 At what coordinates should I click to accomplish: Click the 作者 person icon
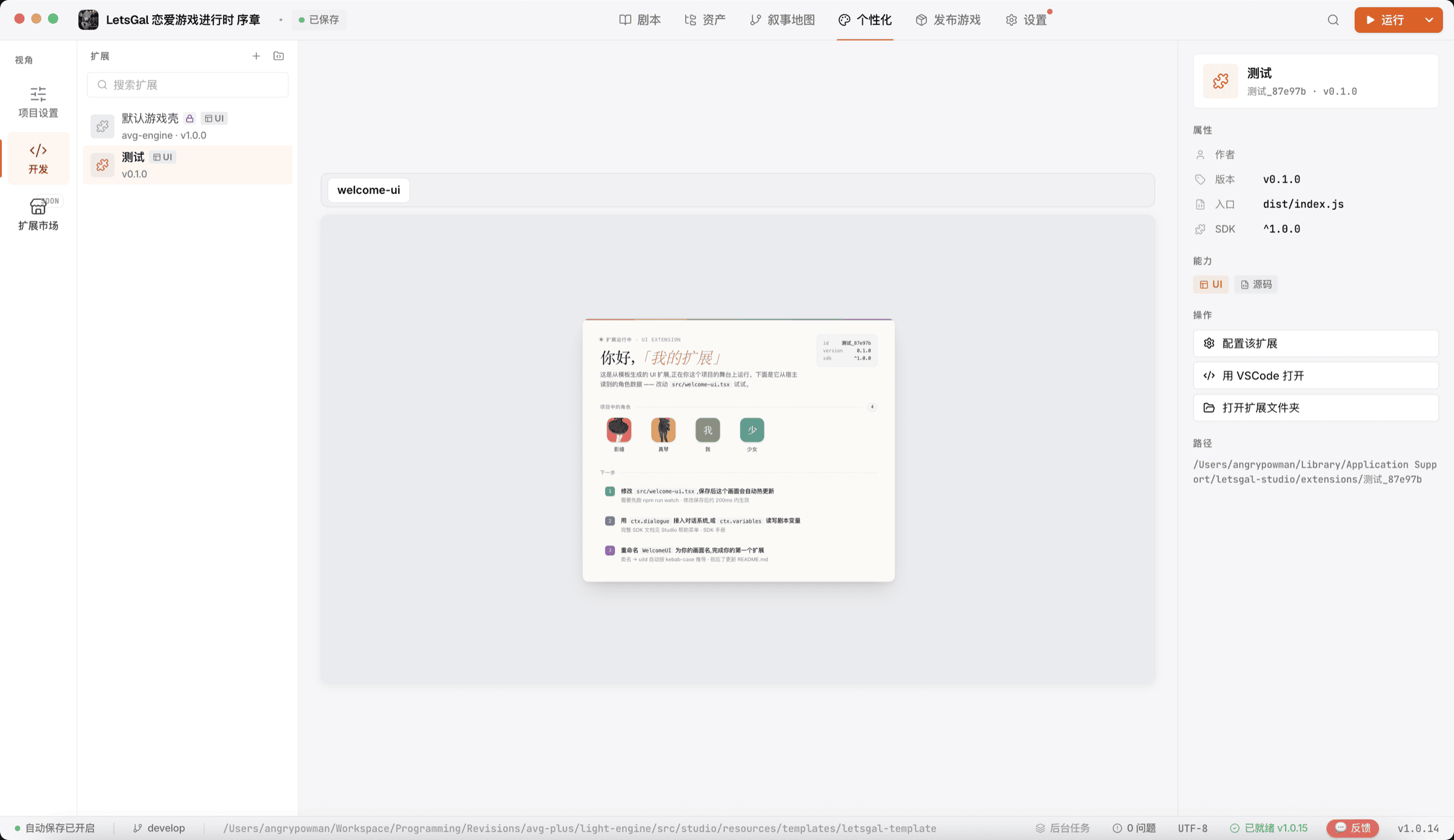point(1200,155)
